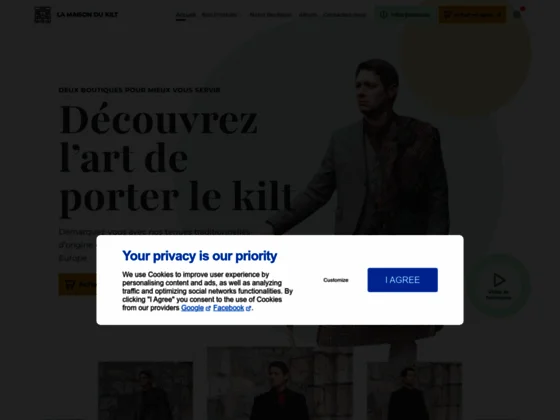This screenshot has width=560, height=420.
Task: Play the video via the circular play icon
Action: click(x=499, y=280)
